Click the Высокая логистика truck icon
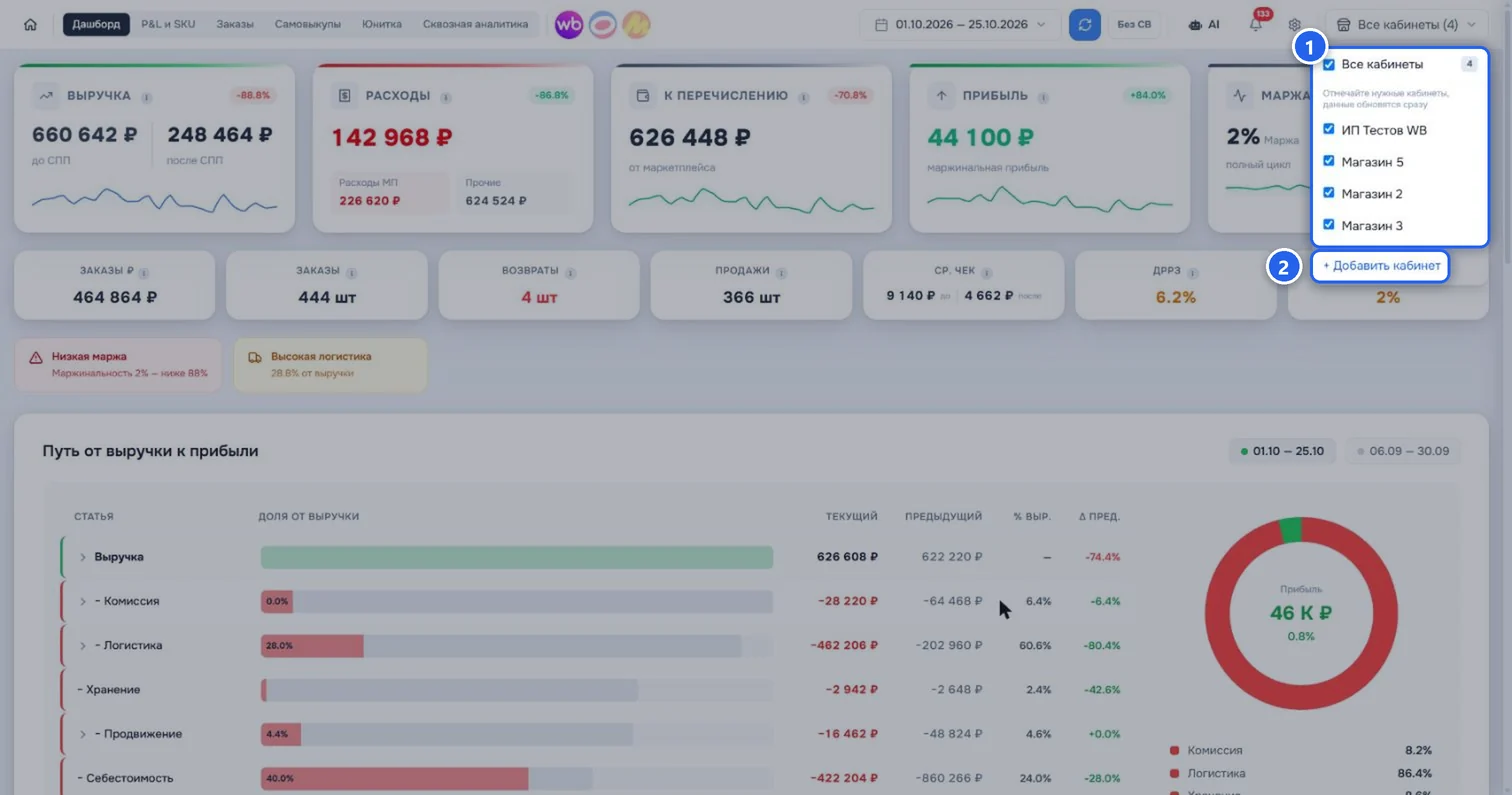 tap(255, 357)
